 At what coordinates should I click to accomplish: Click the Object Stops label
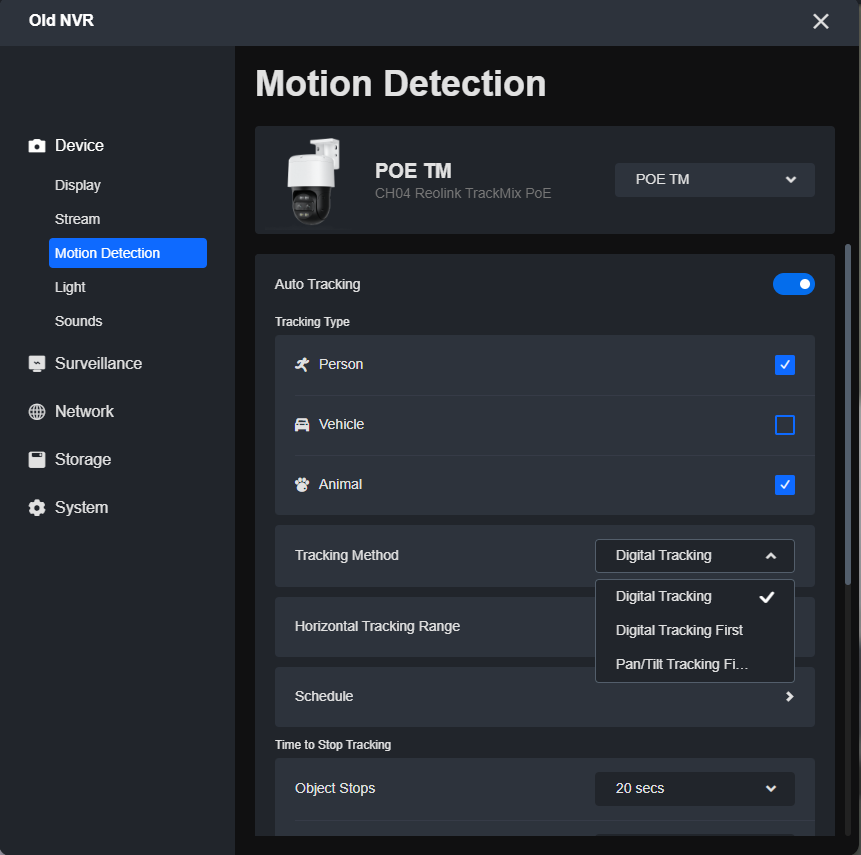pos(335,789)
